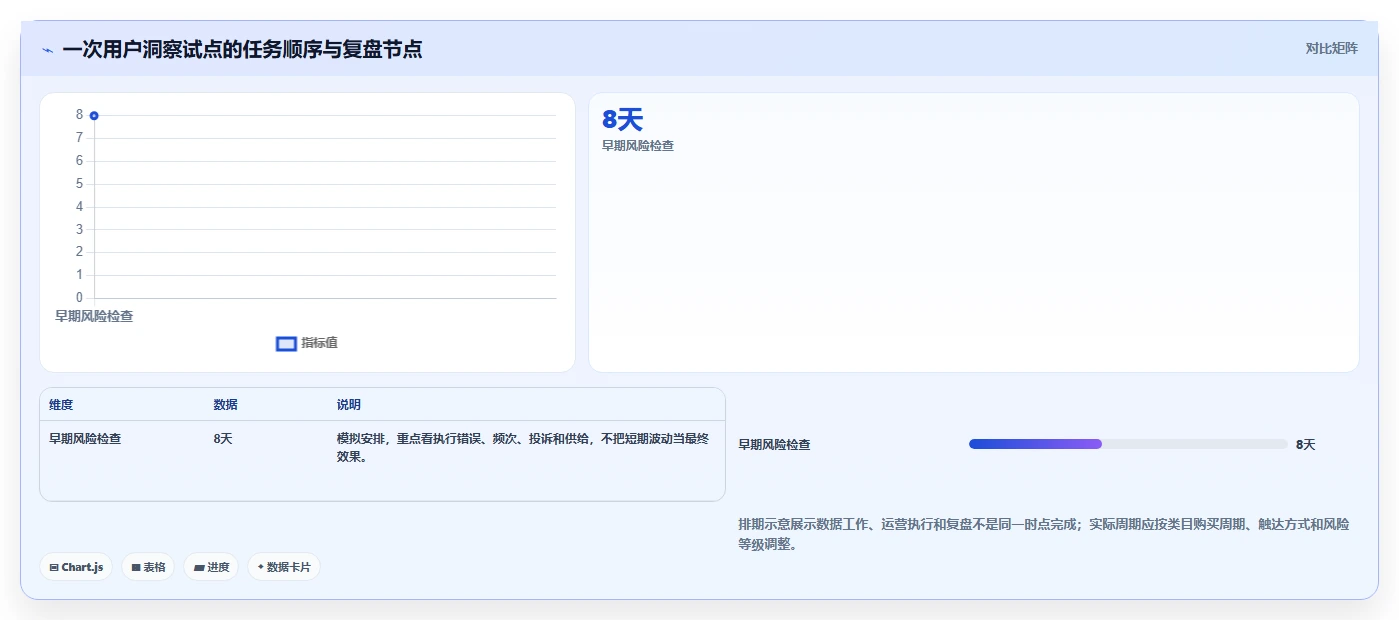Click the Chart.js tag chip
The height and width of the screenshot is (620, 1399).
[x=76, y=567]
